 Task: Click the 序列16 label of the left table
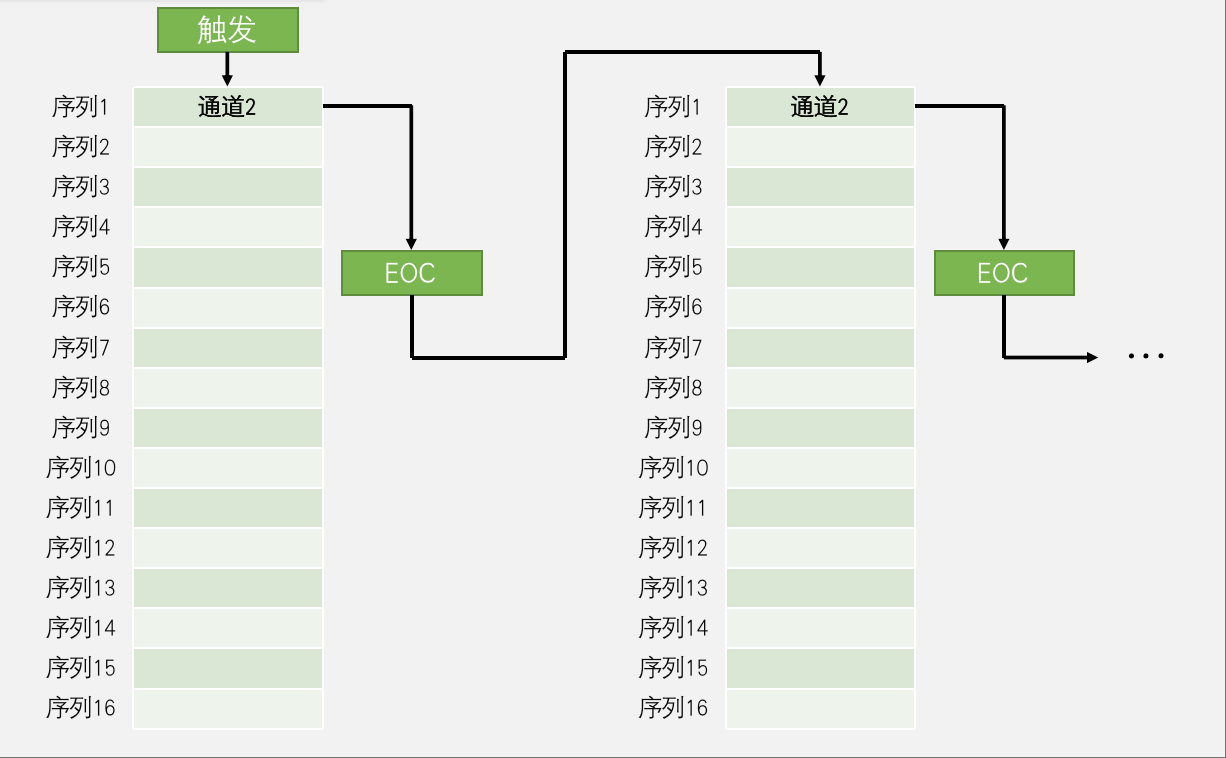(81, 708)
